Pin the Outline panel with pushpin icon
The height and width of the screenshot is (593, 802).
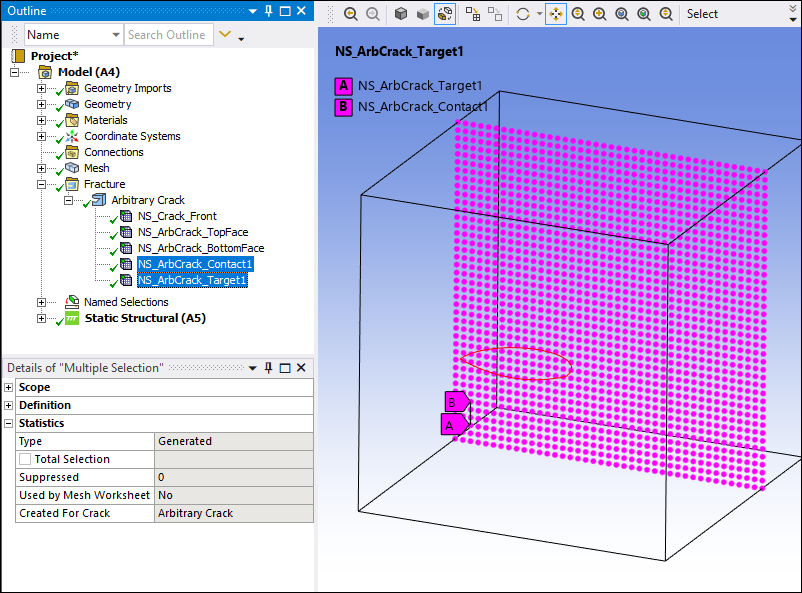pos(268,11)
